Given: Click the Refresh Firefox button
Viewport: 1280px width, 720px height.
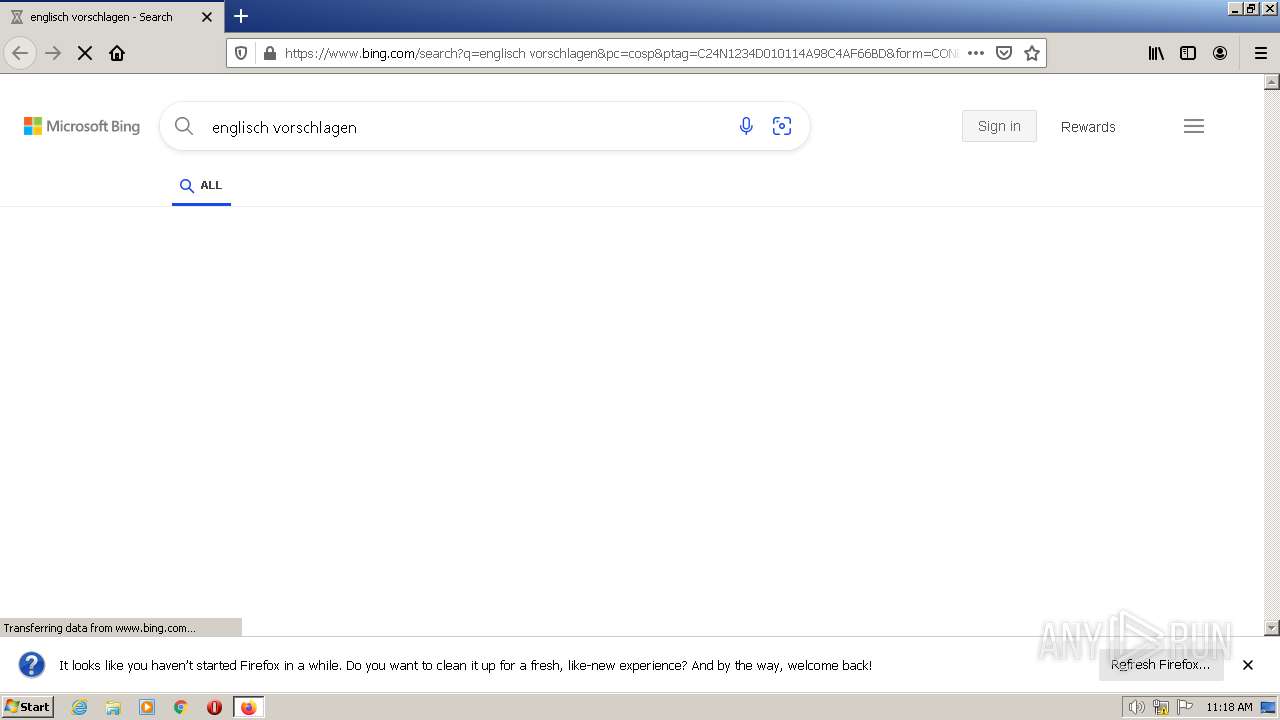Looking at the screenshot, I should coord(1161,665).
